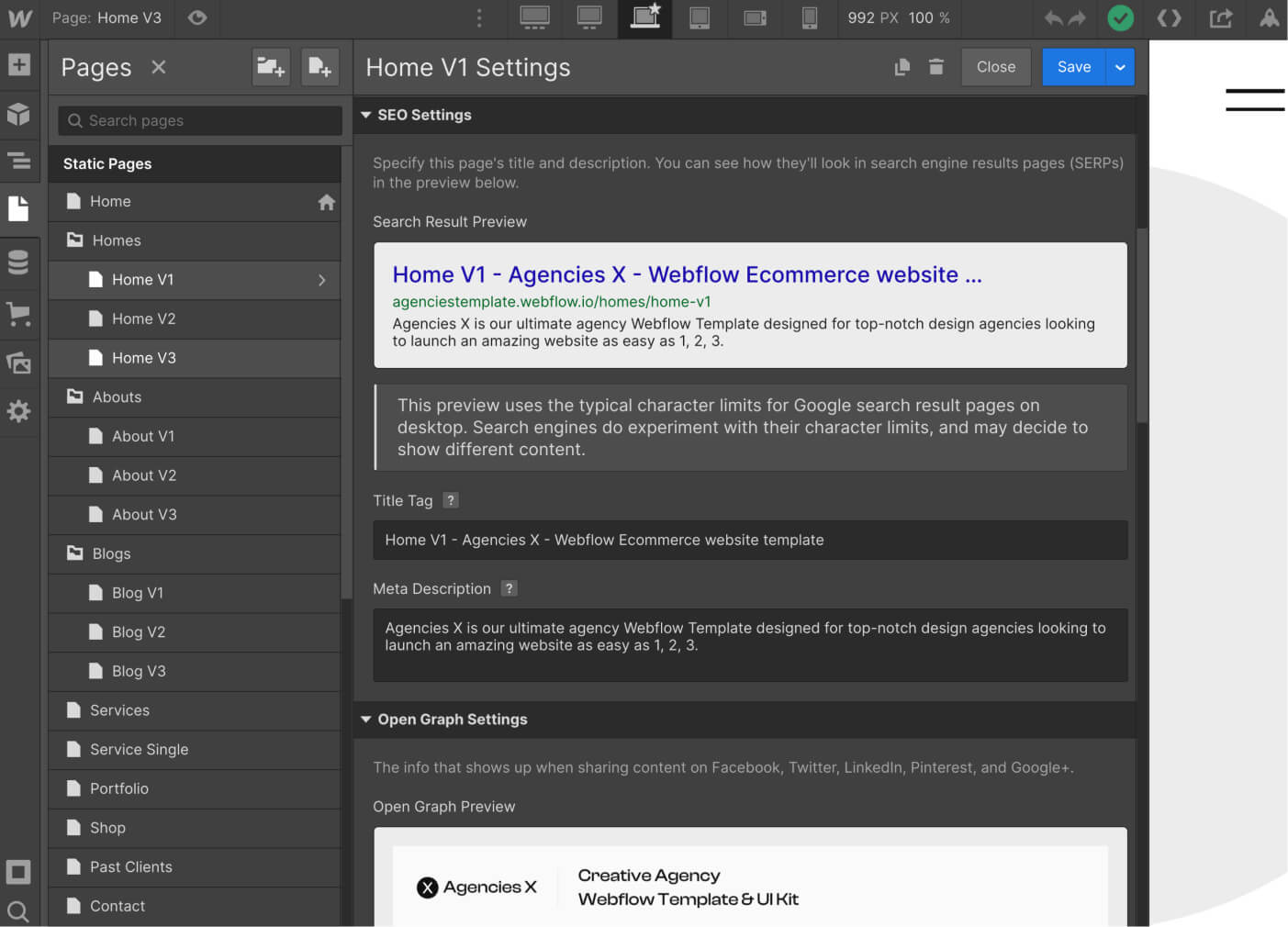Click the hamburger menu on canvas
Image resolution: width=1288 pixels, height=927 pixels.
pyautogui.click(x=1255, y=100)
